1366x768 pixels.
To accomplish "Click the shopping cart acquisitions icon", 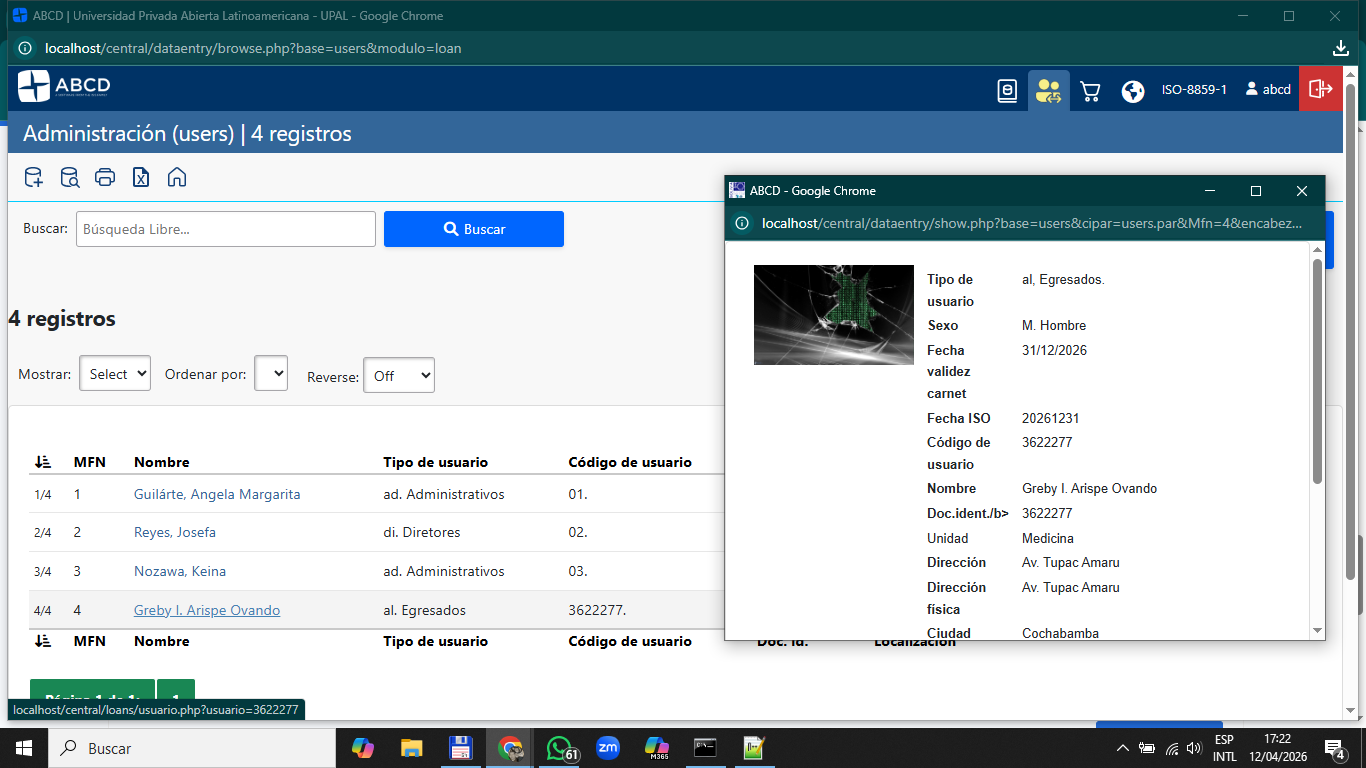I will point(1090,91).
